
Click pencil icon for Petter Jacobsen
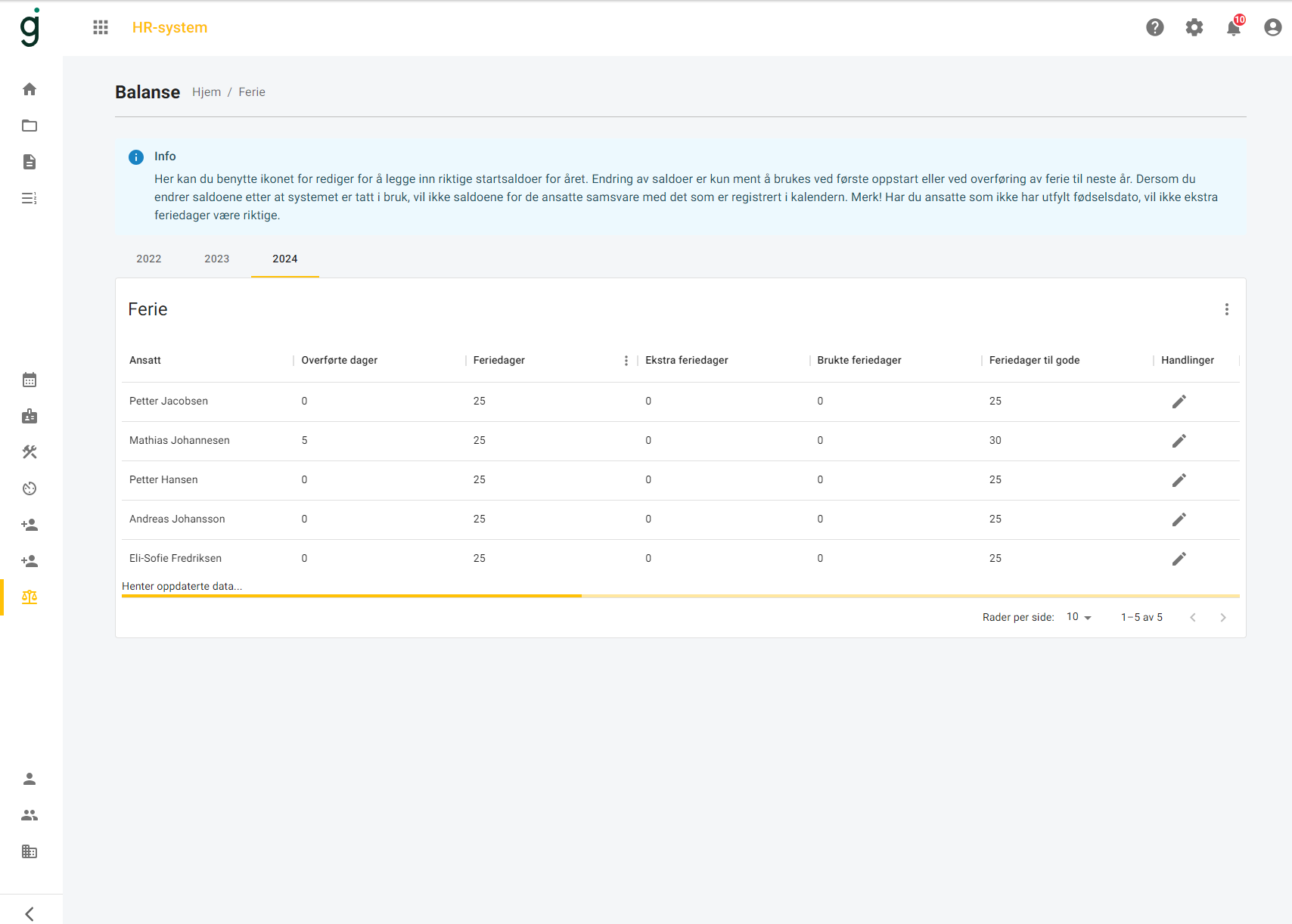1179,402
